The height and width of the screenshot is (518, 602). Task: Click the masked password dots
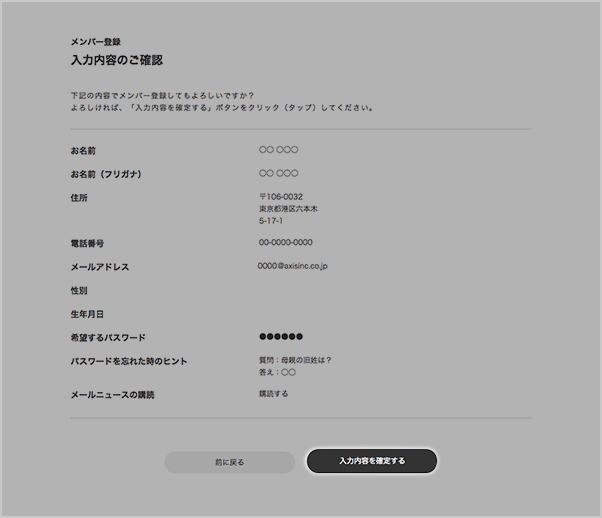pos(281,337)
